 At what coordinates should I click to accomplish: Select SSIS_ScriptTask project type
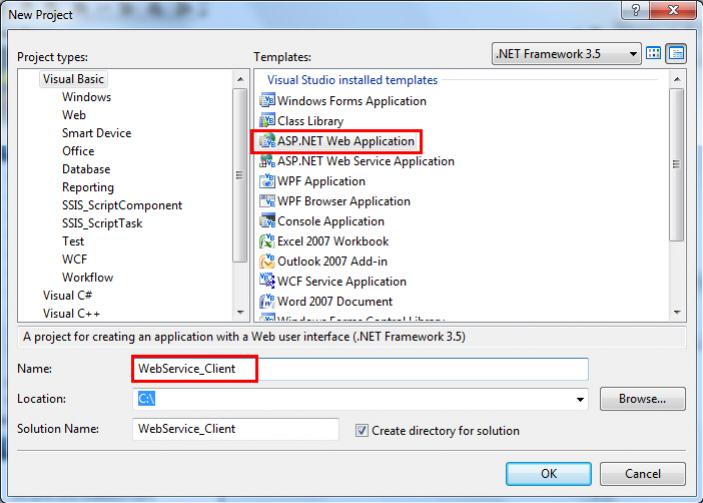102,223
